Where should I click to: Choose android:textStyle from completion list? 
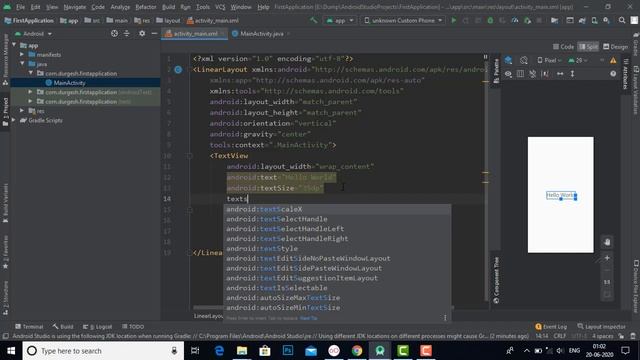point(337,249)
